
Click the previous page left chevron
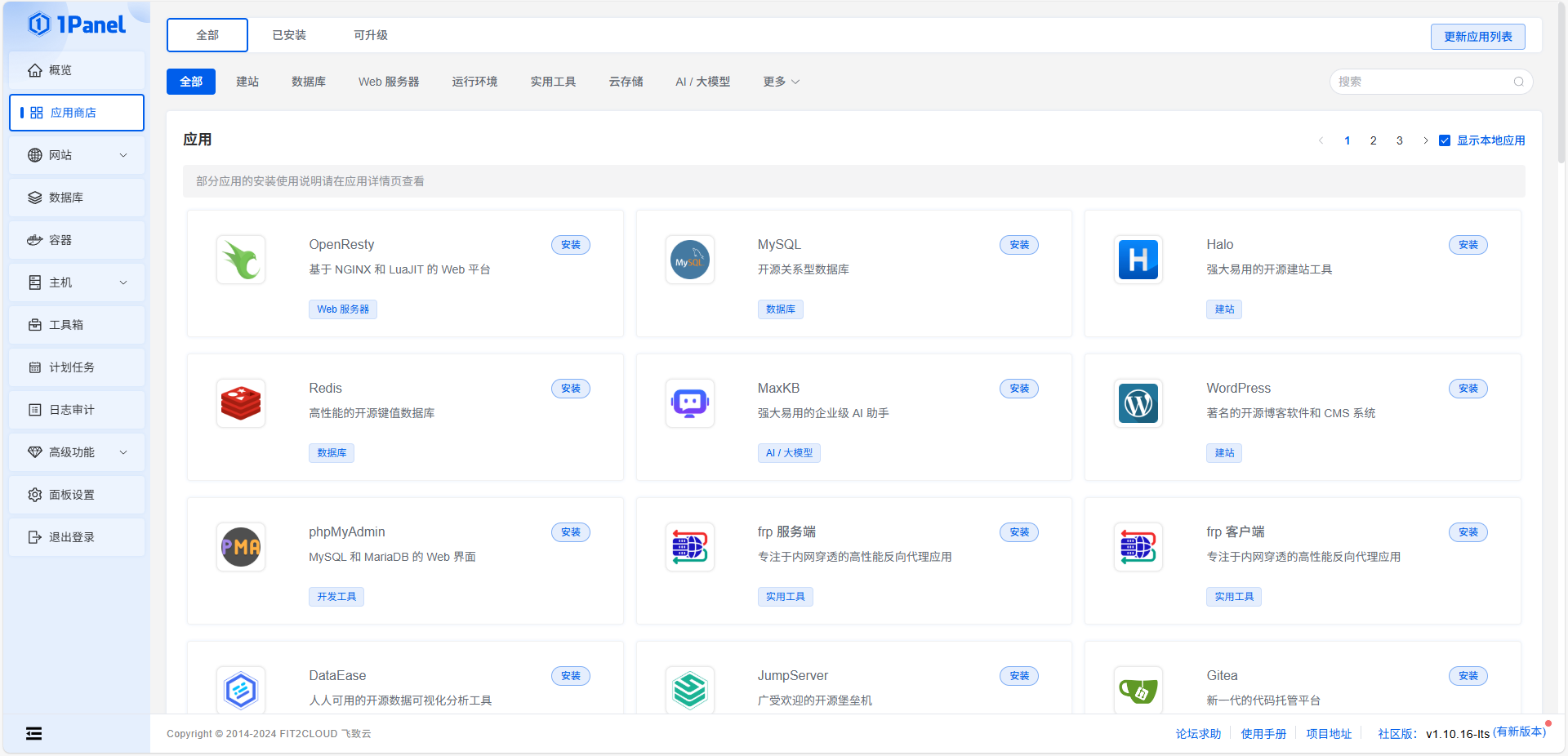point(1321,140)
